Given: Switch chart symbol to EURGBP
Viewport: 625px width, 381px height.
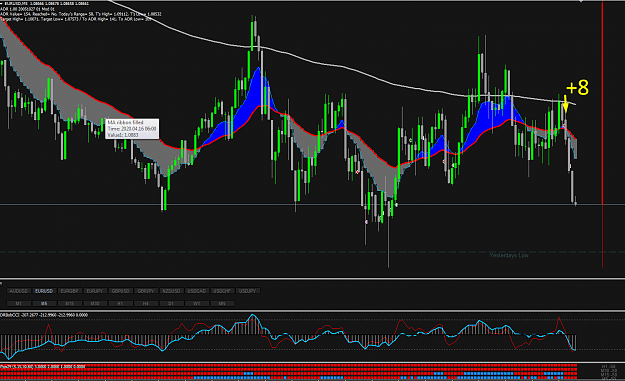Looking at the screenshot, I should point(69,291).
